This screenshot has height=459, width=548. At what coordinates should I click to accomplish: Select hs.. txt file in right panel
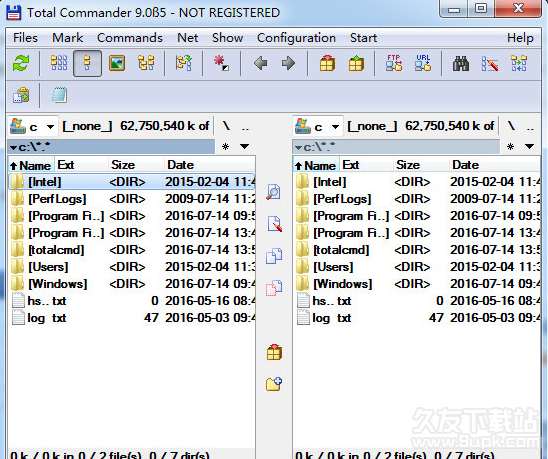pos(417,301)
